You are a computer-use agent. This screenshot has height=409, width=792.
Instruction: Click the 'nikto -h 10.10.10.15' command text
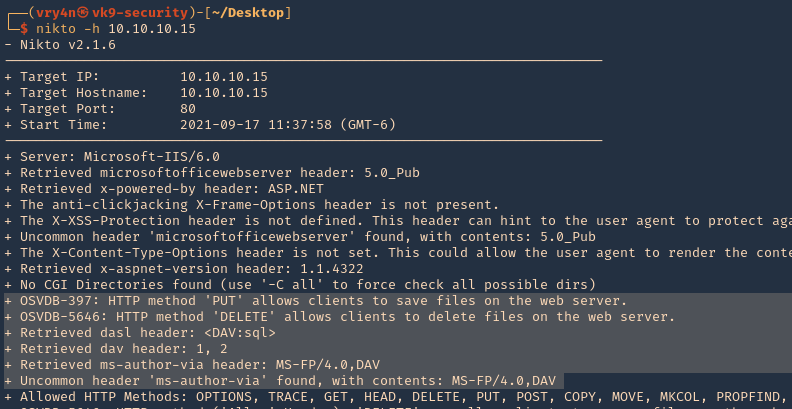(x=116, y=29)
